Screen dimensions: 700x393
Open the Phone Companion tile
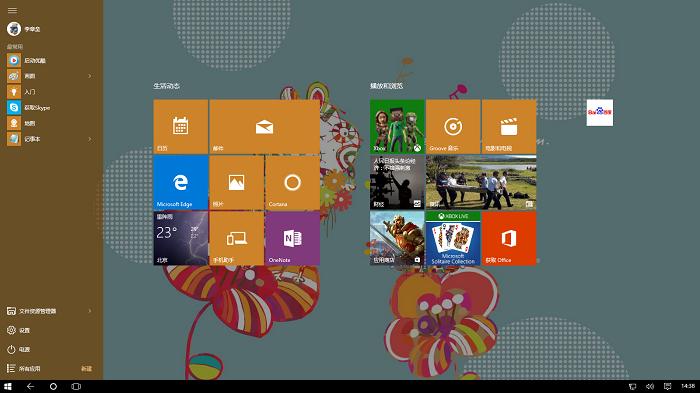click(237, 238)
